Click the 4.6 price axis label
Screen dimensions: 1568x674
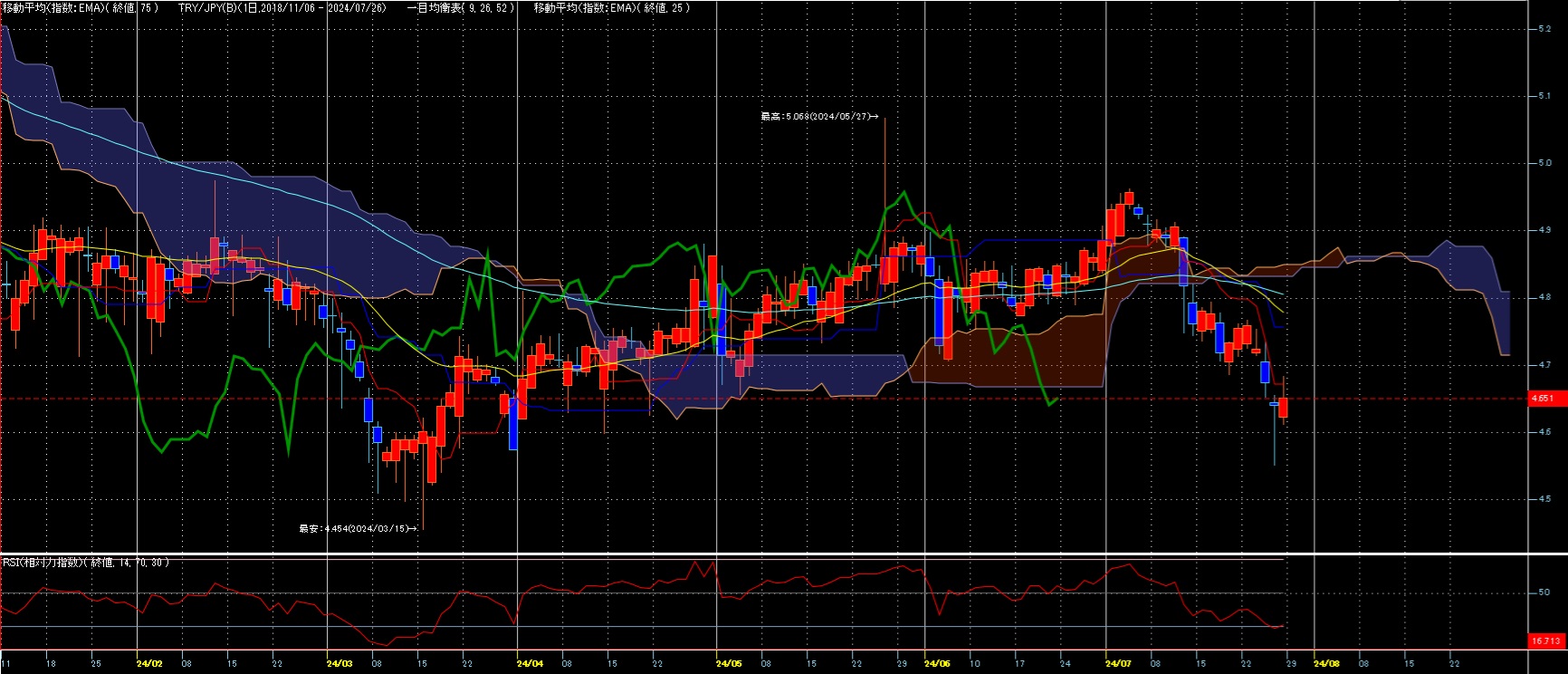click(1544, 432)
